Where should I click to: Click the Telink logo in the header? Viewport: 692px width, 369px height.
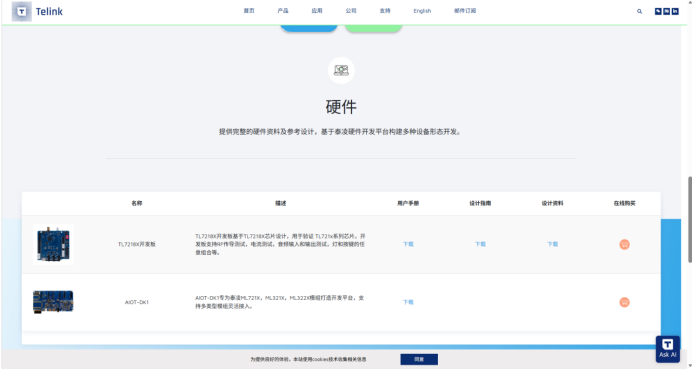coord(38,11)
